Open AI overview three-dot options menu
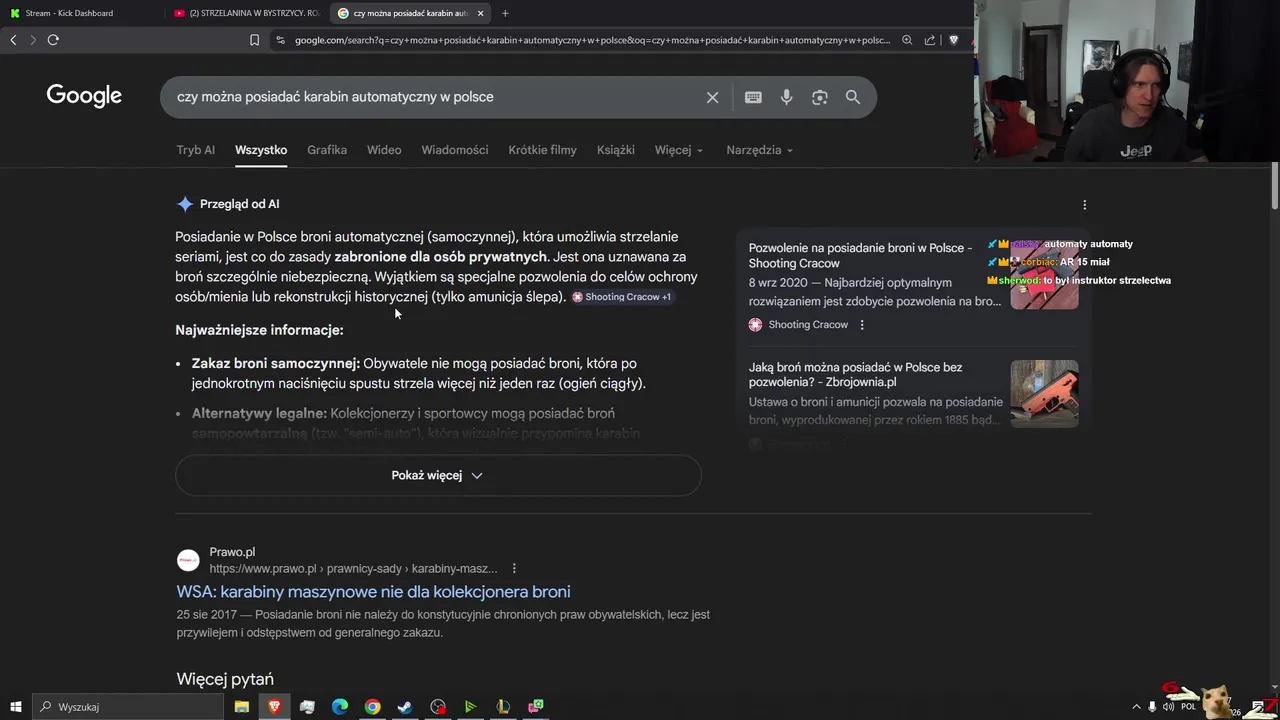The width and height of the screenshot is (1280, 720). point(1085,205)
